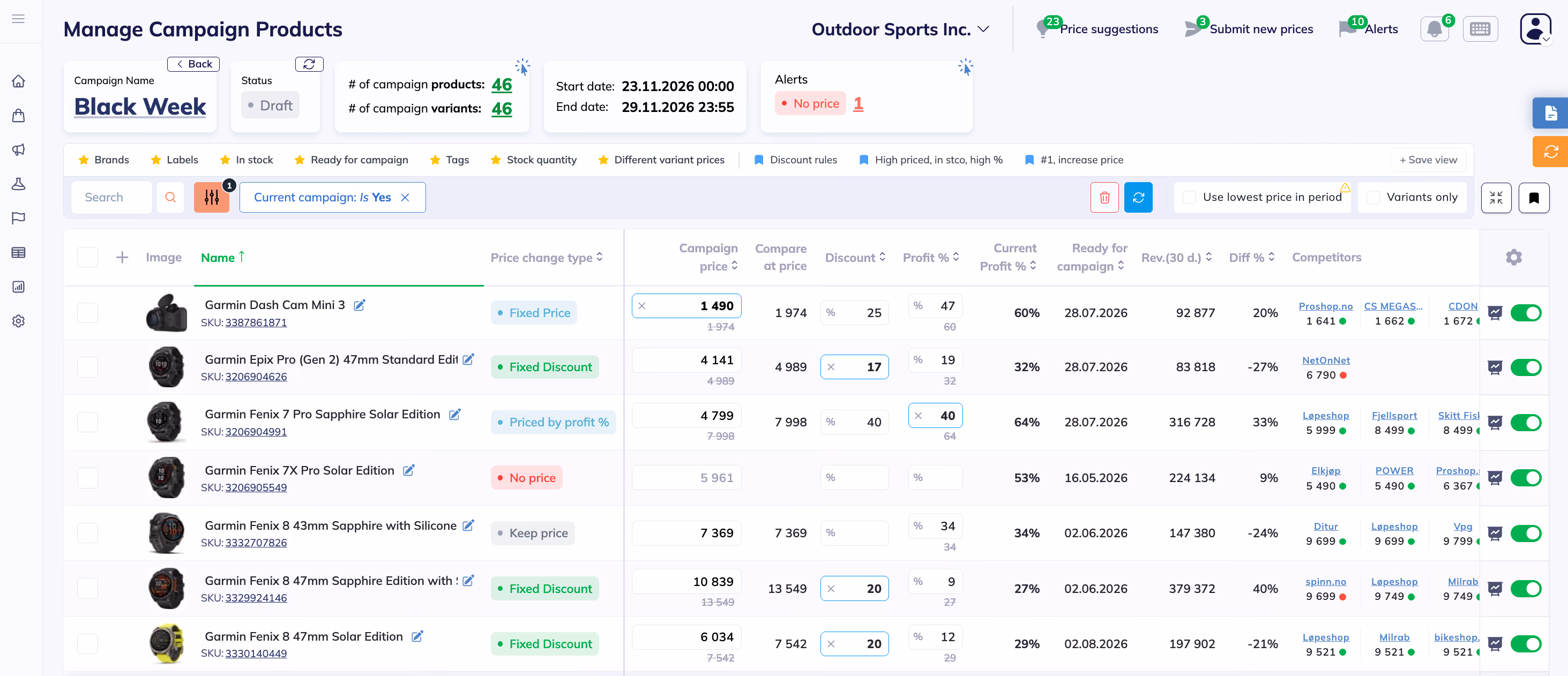Open the Outdoor Sports Inc. account dropdown
The height and width of the screenshot is (676, 1568).
click(900, 29)
